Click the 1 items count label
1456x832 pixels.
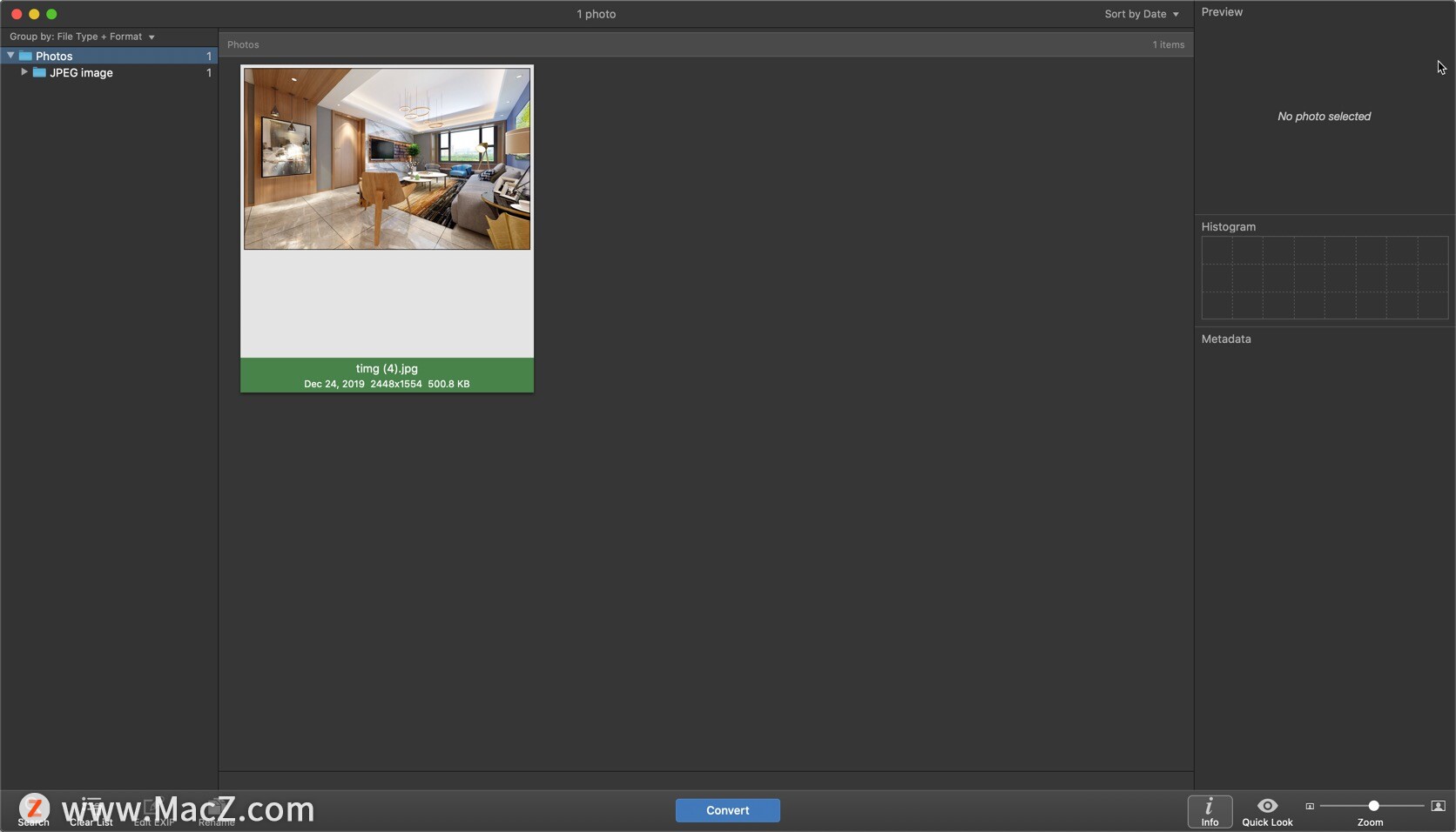[1169, 44]
